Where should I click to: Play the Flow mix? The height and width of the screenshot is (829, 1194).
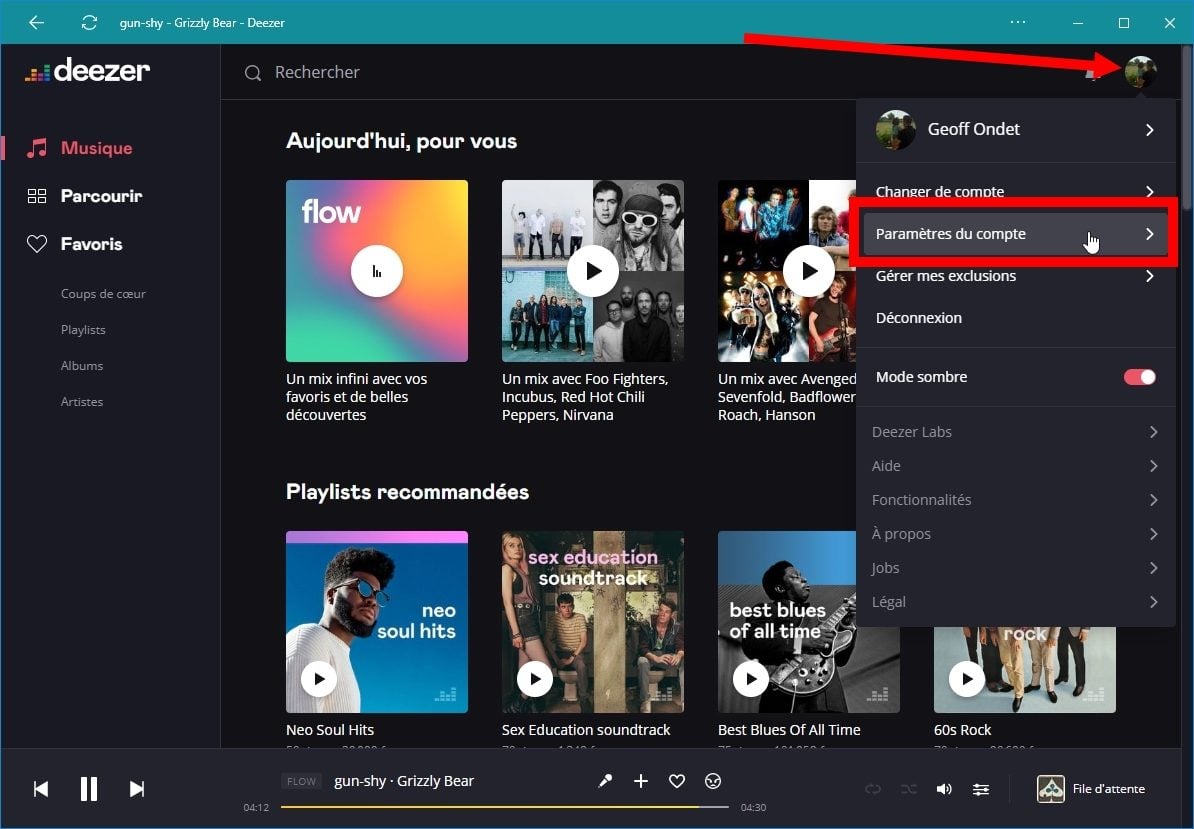[x=377, y=271]
